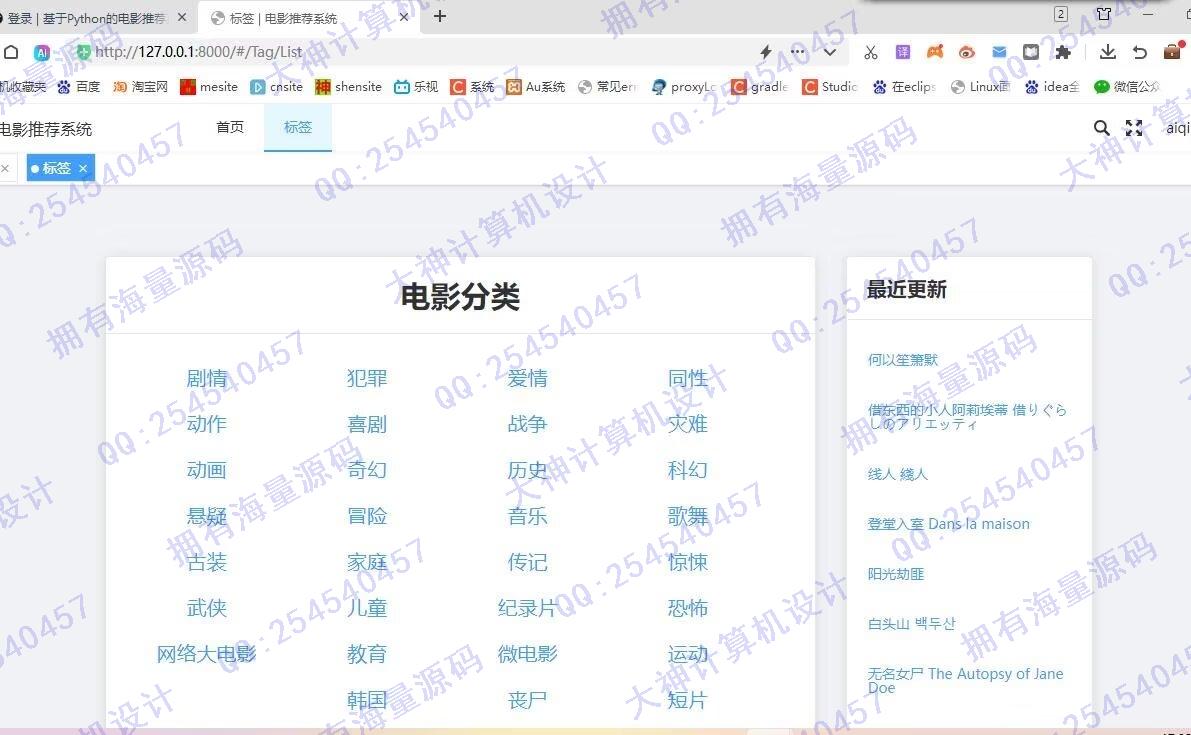Open the 淘宝网 bookmark
Viewport: 1191px width, 735px height.
141,87
